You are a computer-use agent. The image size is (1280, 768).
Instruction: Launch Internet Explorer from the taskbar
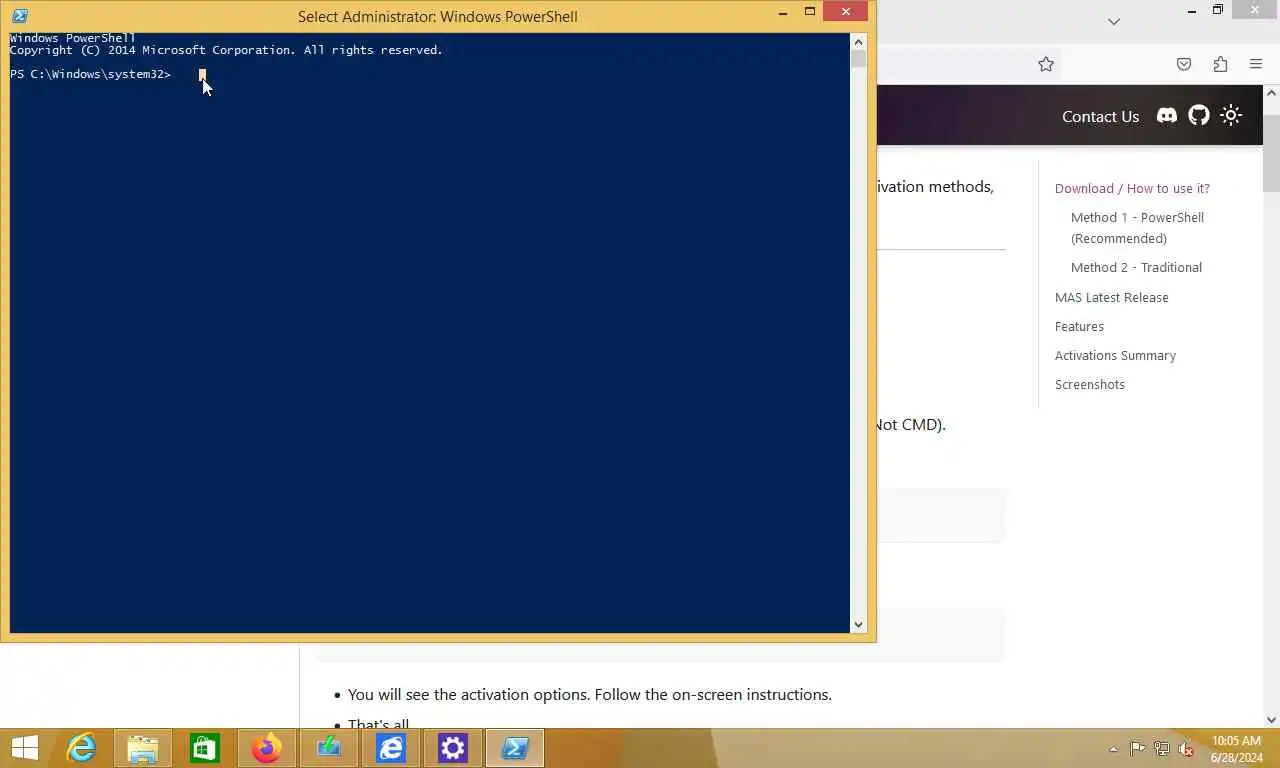point(81,748)
